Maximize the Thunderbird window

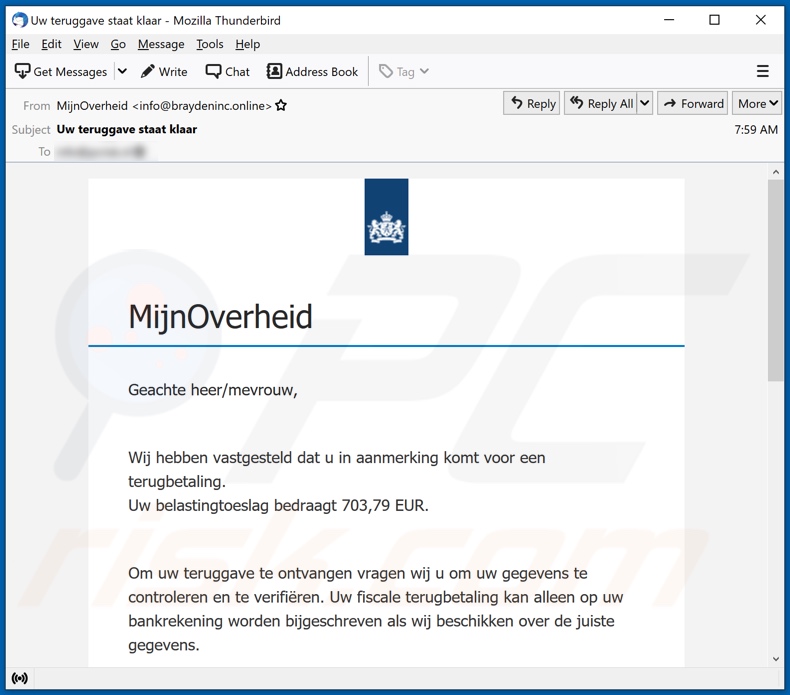(714, 20)
